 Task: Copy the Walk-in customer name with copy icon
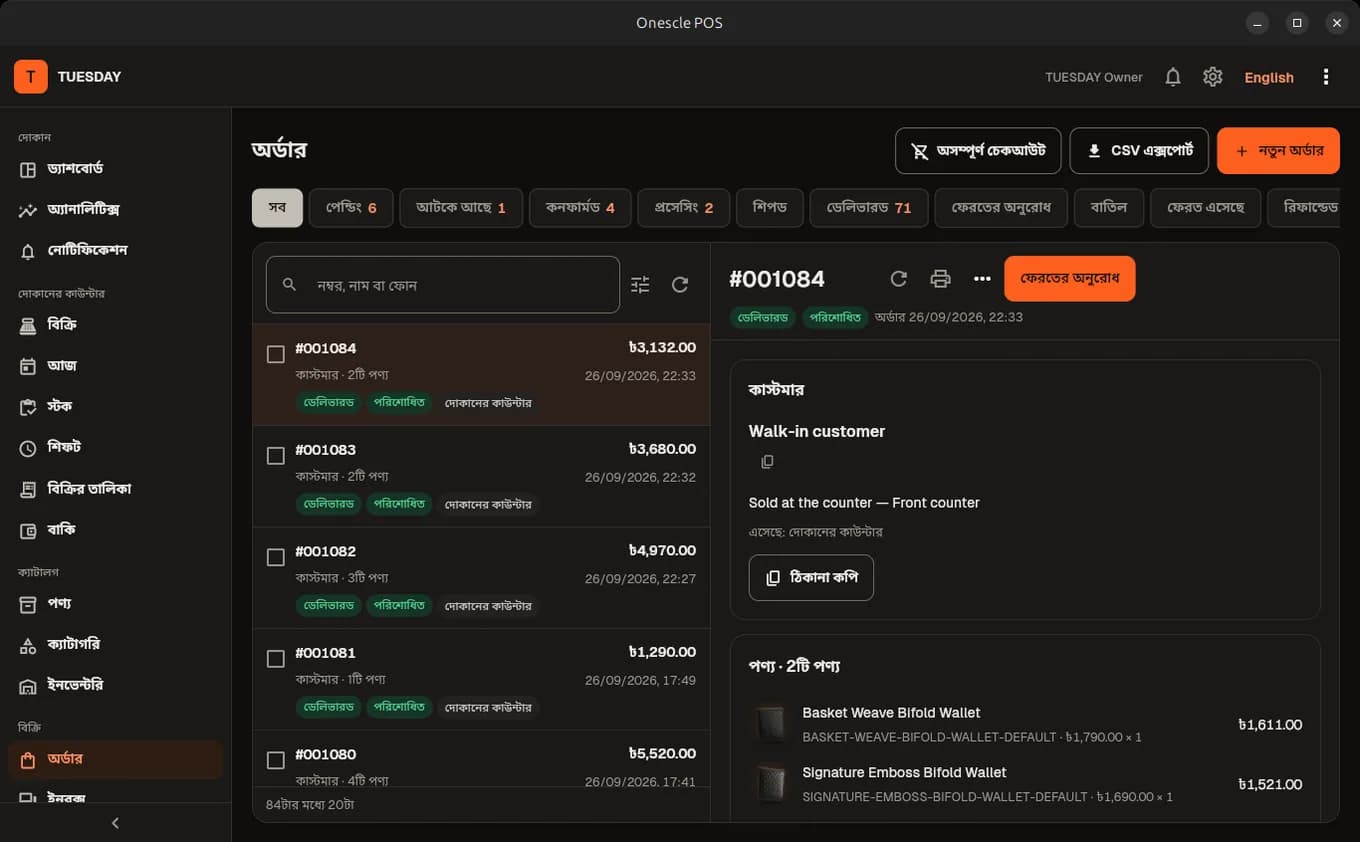coord(767,462)
